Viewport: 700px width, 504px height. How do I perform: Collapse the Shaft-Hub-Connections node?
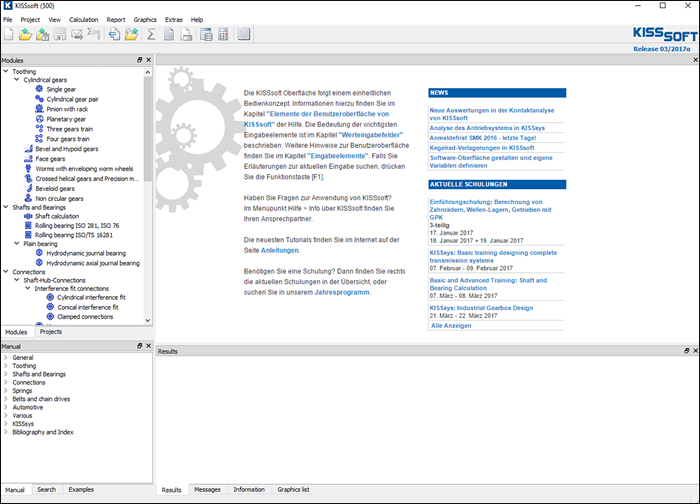click(17, 280)
